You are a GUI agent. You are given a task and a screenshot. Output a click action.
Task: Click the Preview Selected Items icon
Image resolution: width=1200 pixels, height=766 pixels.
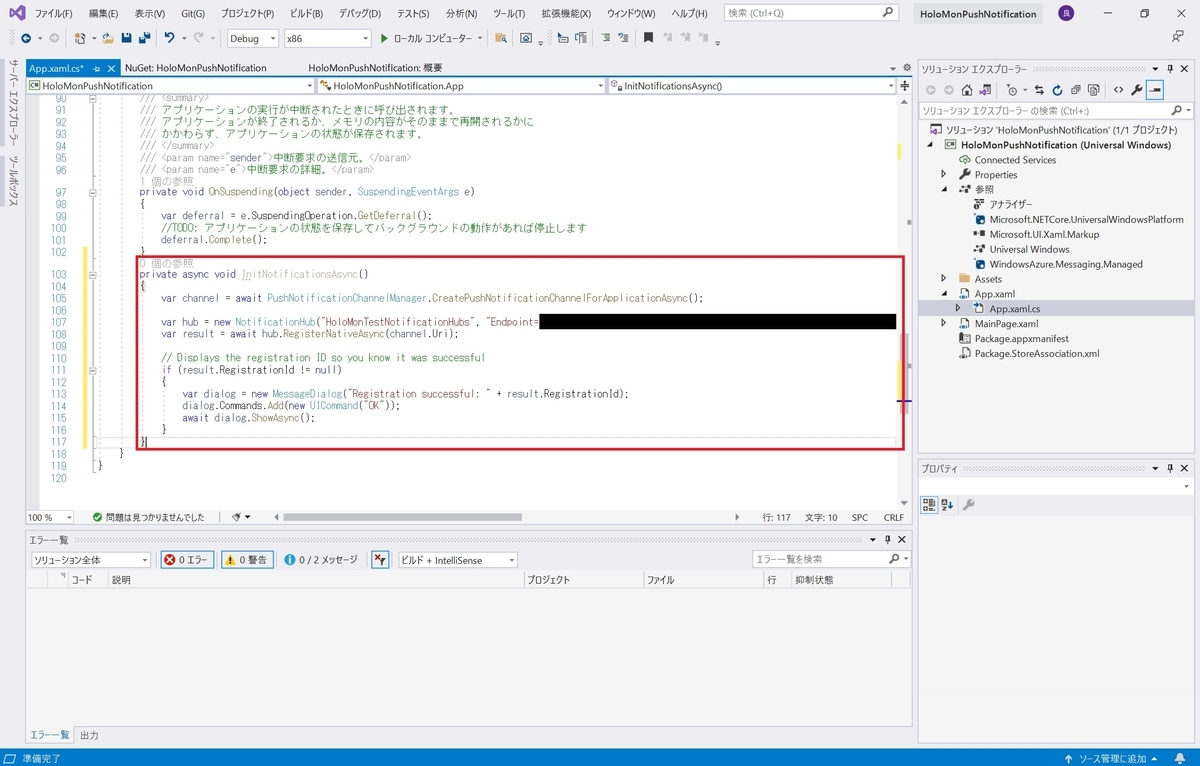[x=1155, y=90]
